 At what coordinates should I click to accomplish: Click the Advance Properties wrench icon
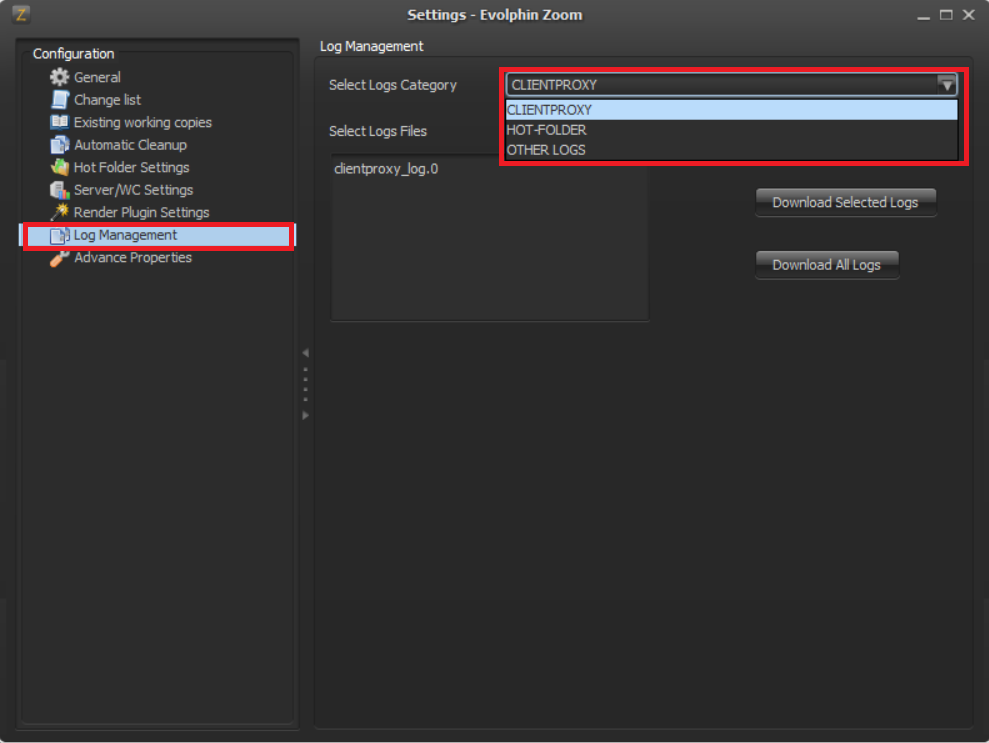tap(59, 258)
